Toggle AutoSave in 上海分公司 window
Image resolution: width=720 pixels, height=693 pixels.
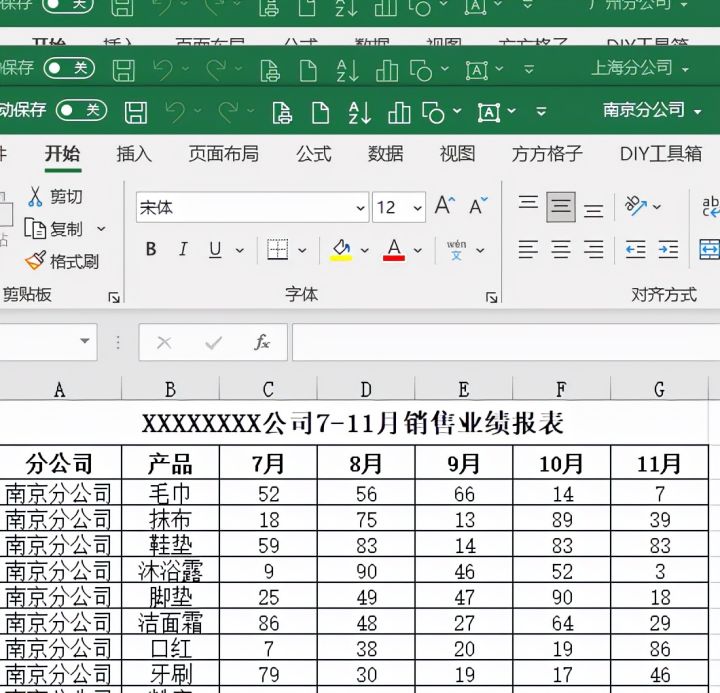point(69,68)
